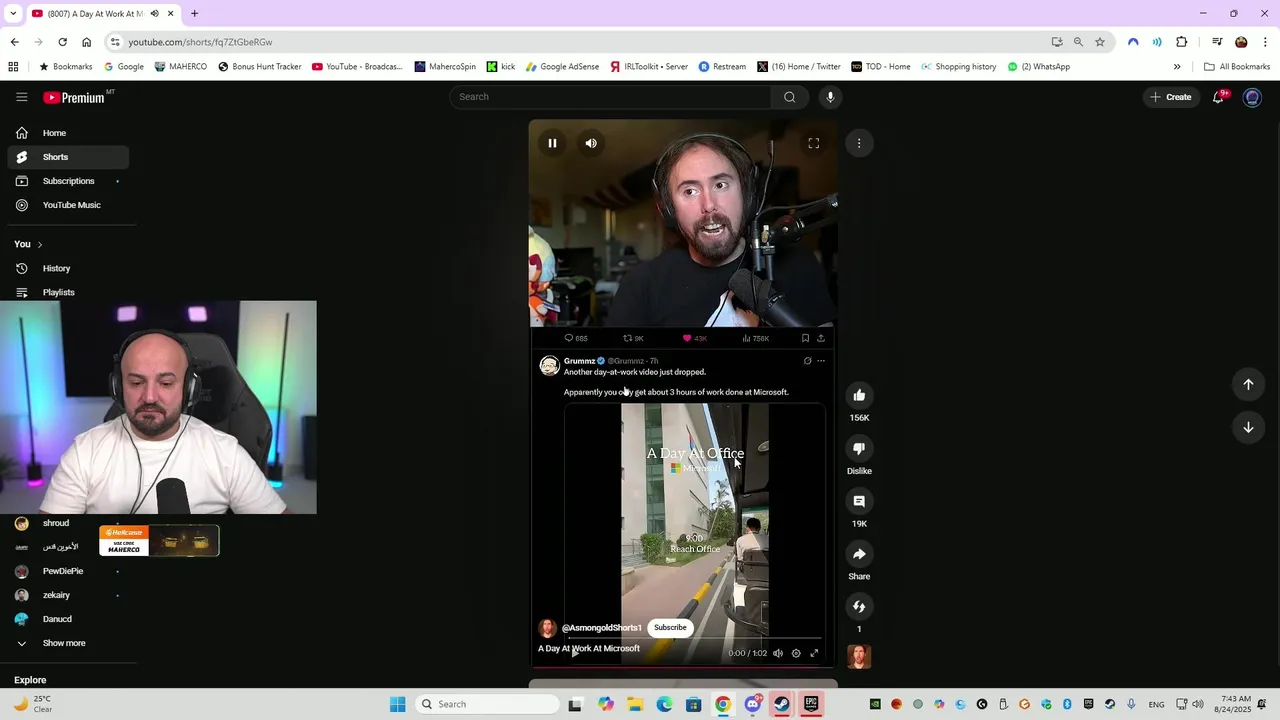
Task: Open Playlists in the sidebar
Action: [x=68, y=292]
